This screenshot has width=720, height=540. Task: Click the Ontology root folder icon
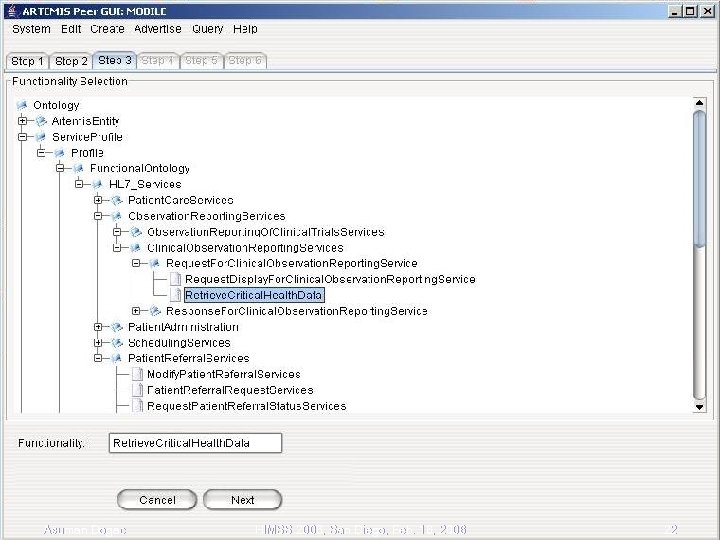tap(22, 106)
